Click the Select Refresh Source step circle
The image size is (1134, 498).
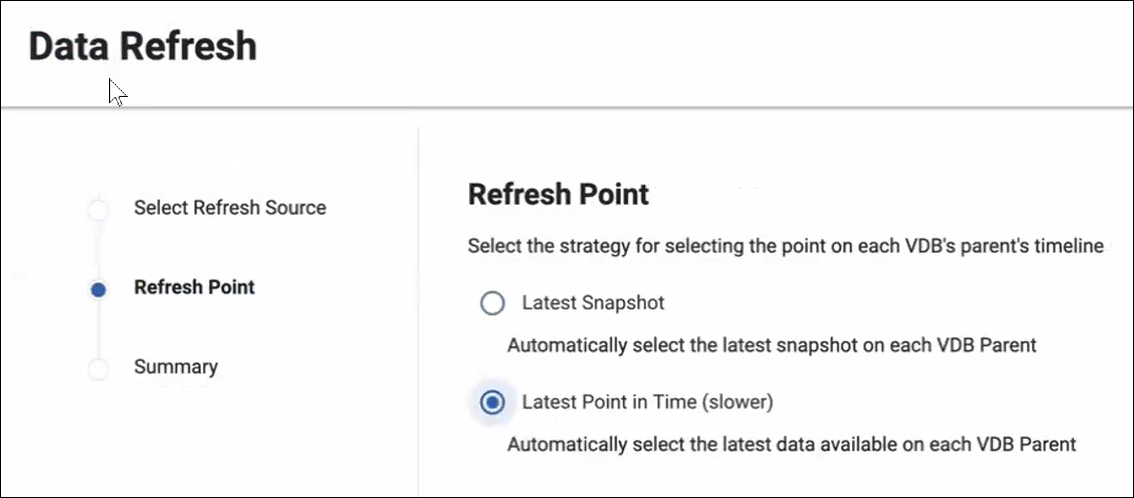click(x=98, y=210)
